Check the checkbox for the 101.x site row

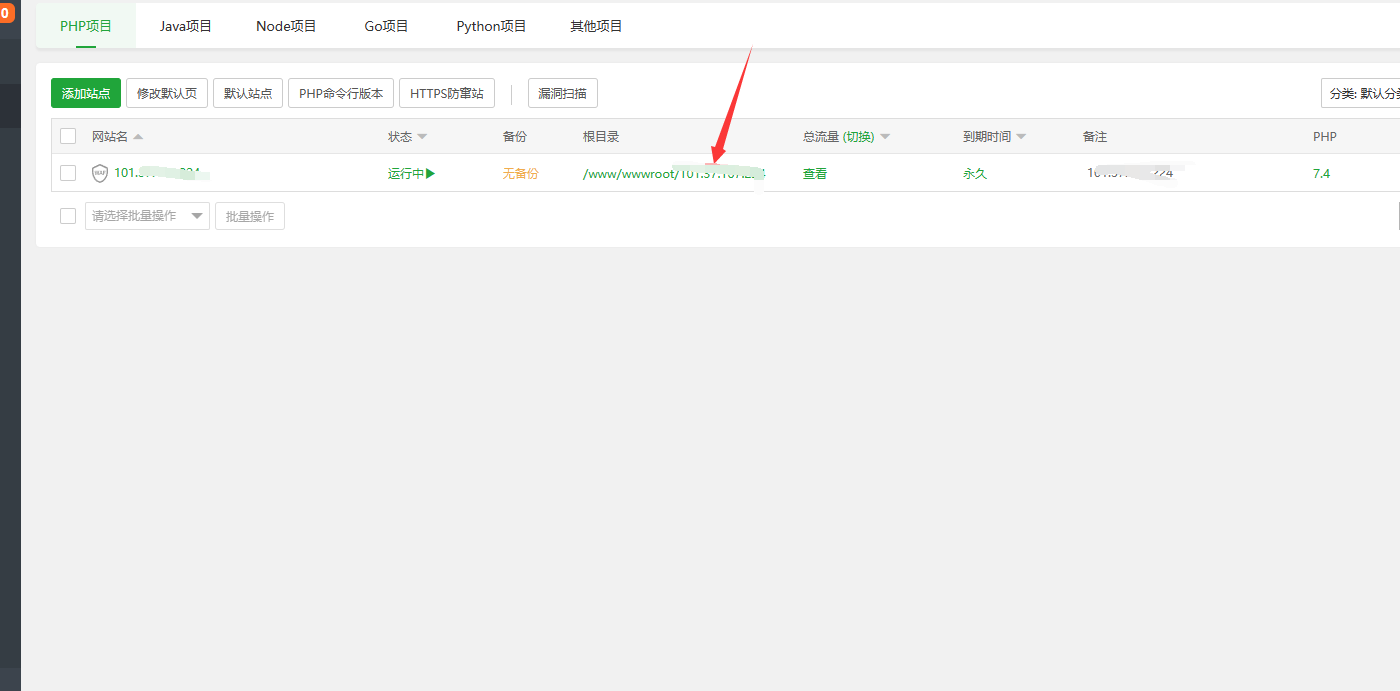tap(68, 173)
